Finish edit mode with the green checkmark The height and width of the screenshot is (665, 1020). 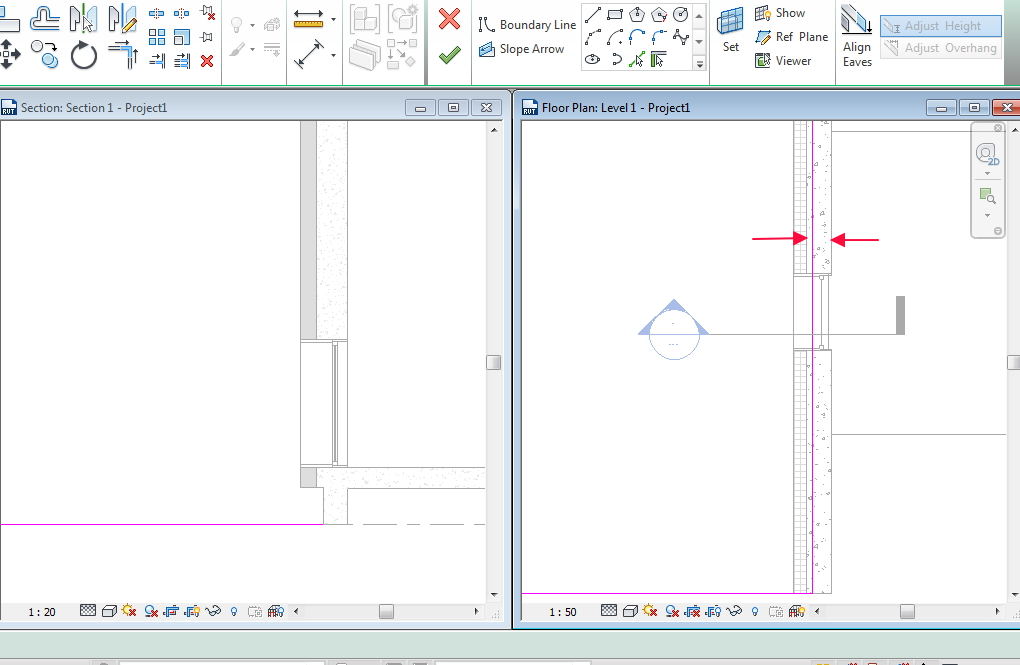click(x=450, y=55)
